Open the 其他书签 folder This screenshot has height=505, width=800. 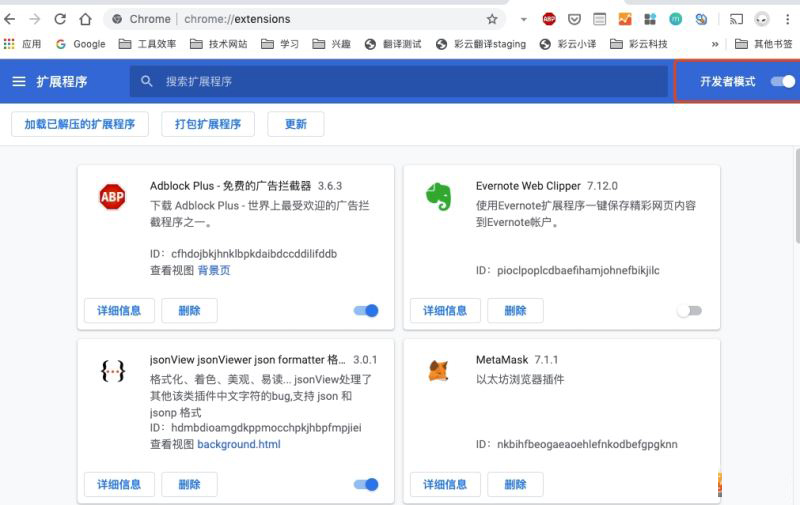click(x=764, y=44)
